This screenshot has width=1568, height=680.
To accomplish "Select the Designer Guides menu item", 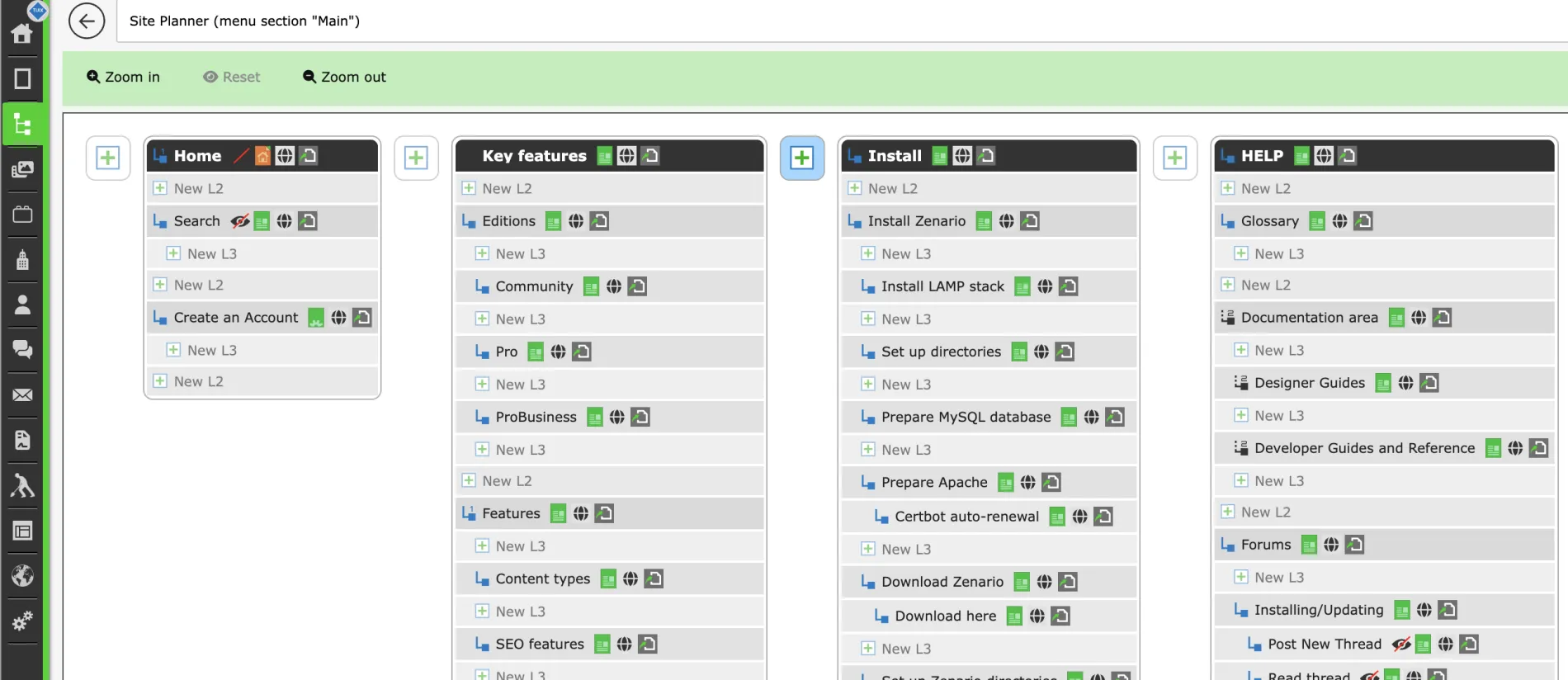I will [1385, 383].
